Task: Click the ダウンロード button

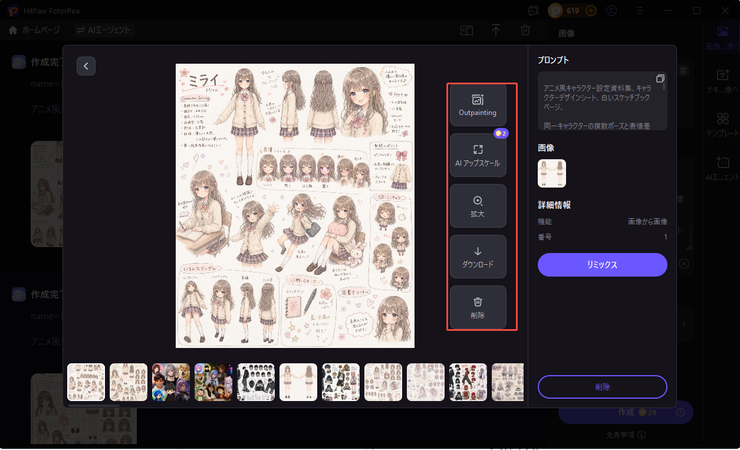Action: click(x=478, y=257)
